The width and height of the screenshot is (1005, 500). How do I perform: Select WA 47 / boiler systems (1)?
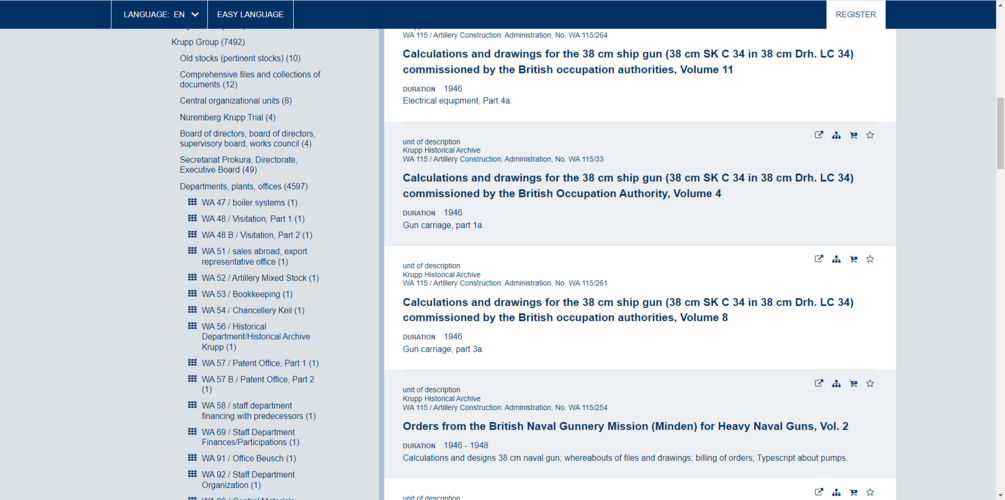(x=250, y=203)
